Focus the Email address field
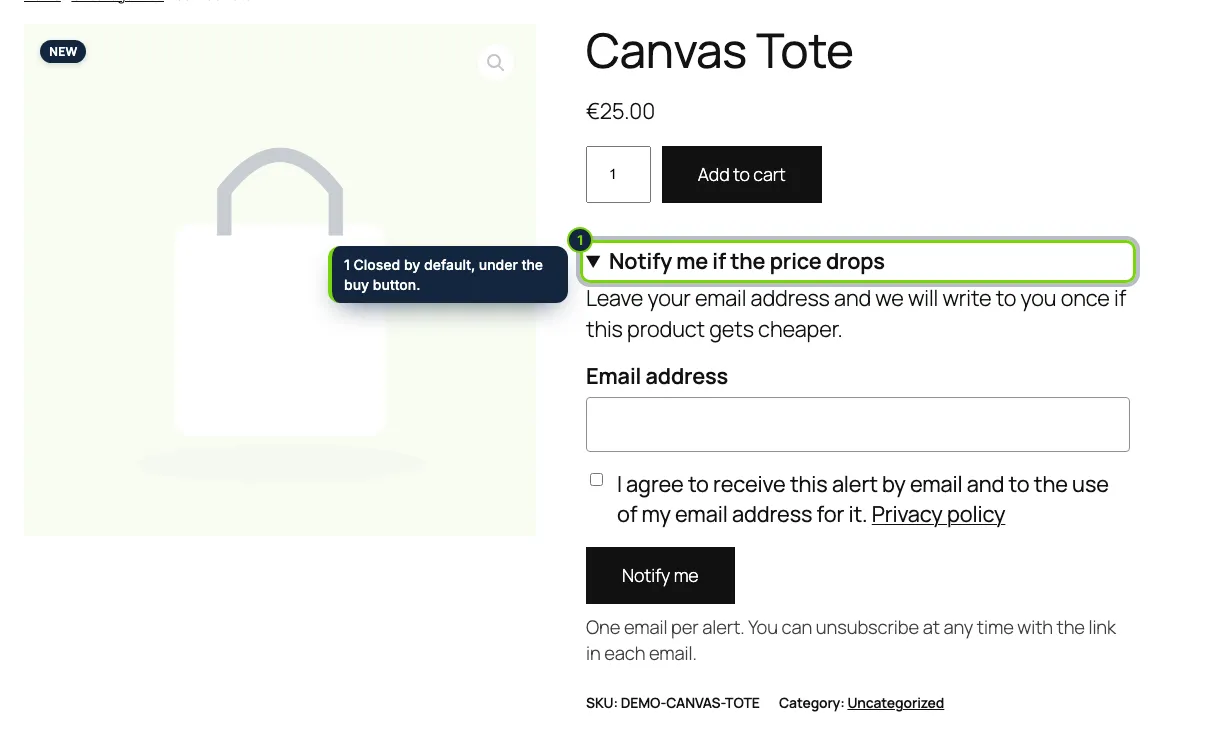This screenshot has width=1228, height=737. click(858, 424)
